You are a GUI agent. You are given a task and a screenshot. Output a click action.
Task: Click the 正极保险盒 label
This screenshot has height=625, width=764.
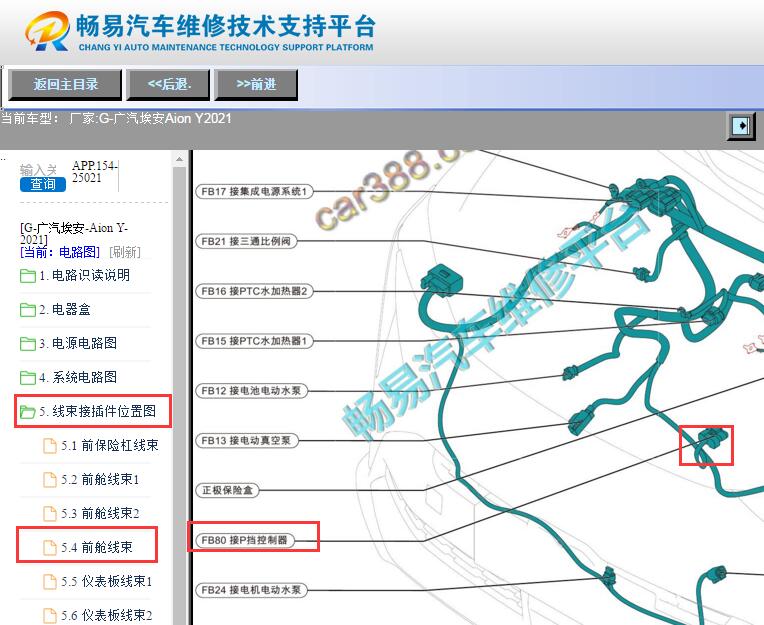point(227,490)
